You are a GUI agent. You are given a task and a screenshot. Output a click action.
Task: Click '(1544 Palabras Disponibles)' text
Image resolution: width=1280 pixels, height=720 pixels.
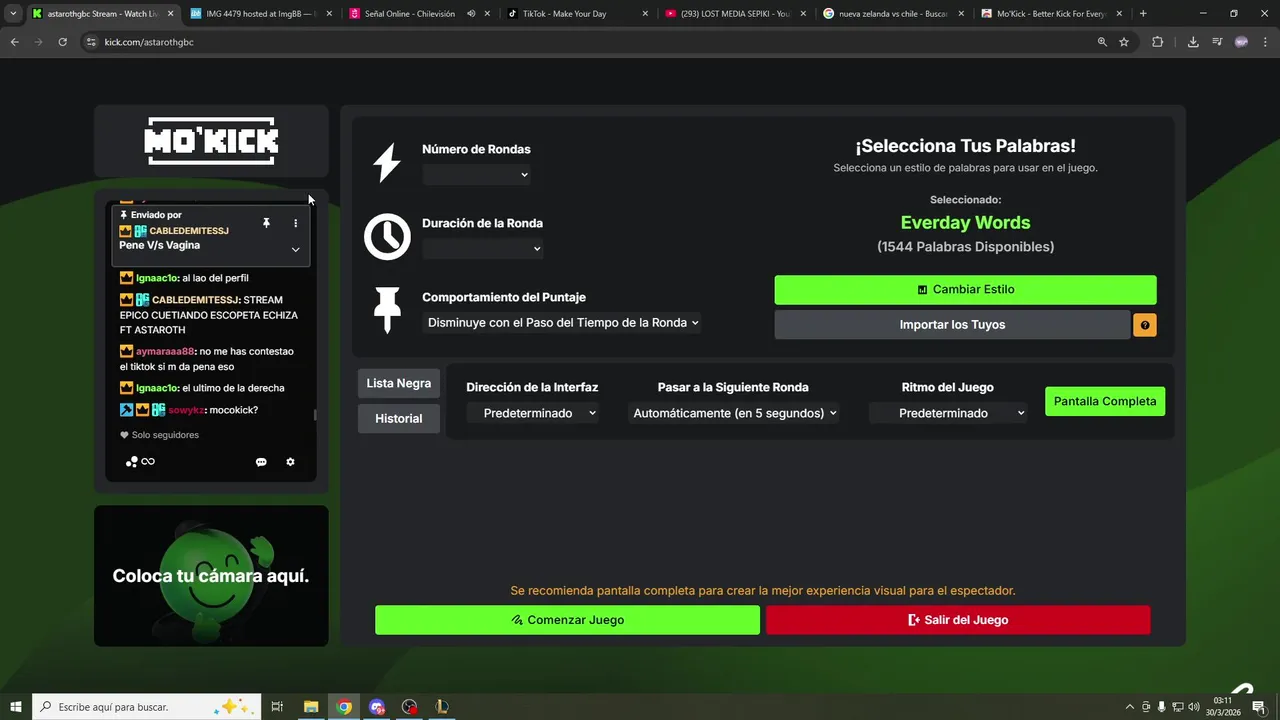(965, 247)
